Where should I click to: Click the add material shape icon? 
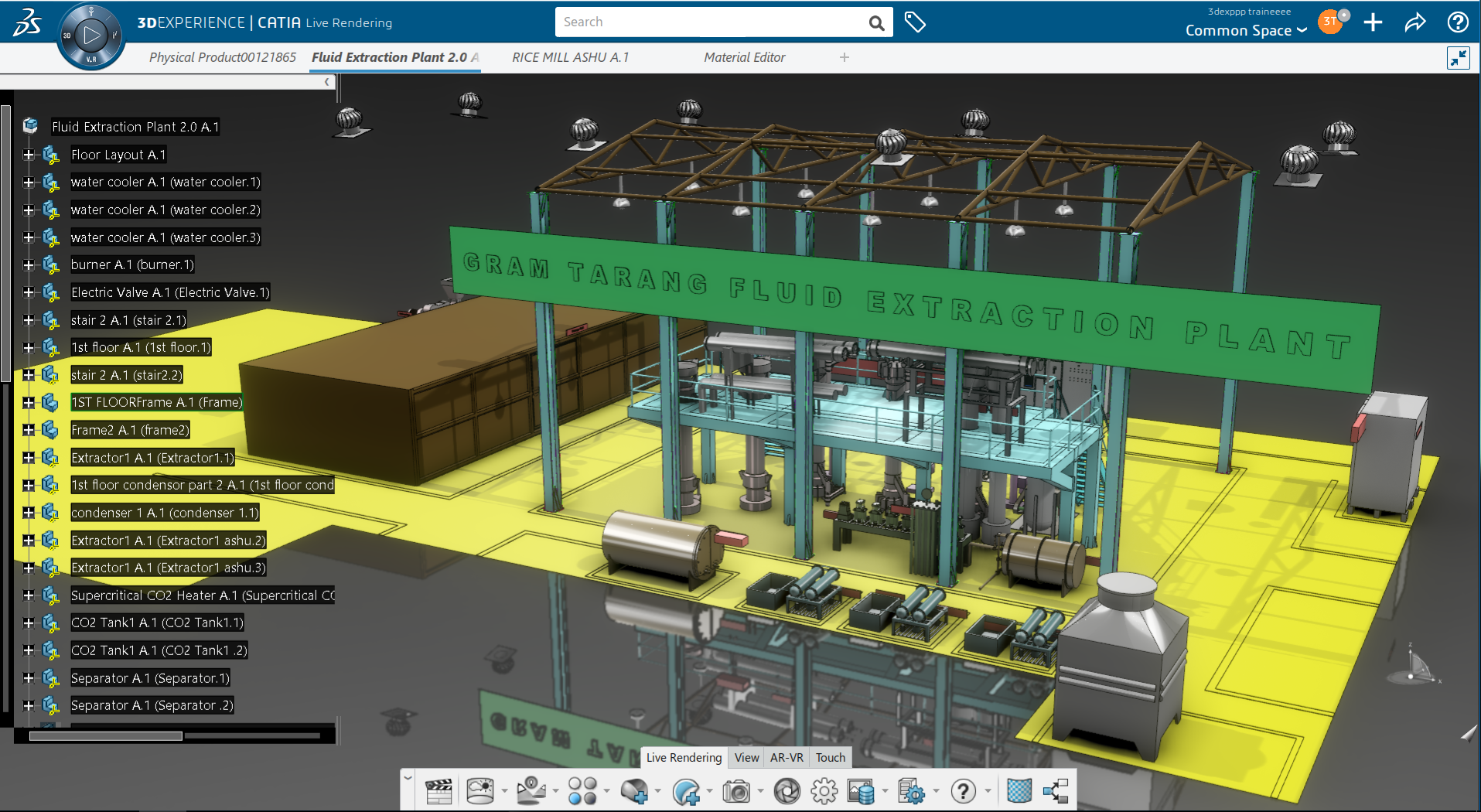[634, 791]
